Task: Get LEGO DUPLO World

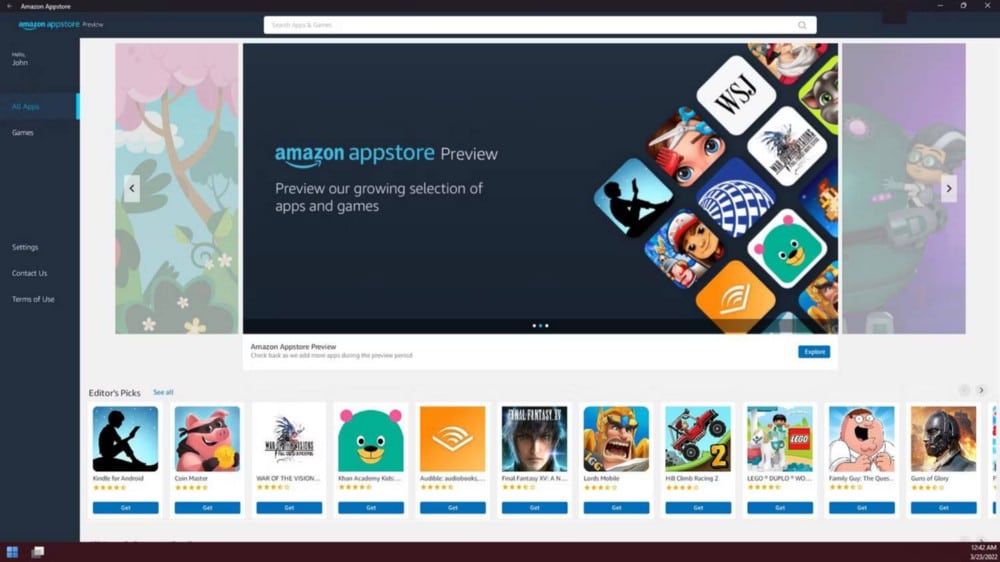Action: click(780, 508)
